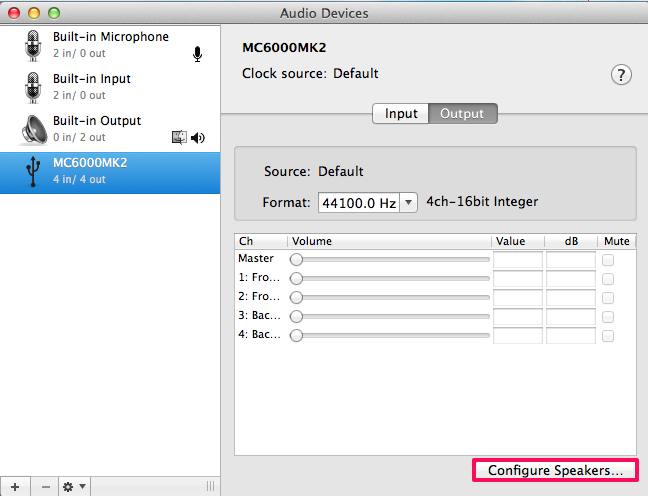
Task: Switch to the Input tab
Action: pos(401,114)
